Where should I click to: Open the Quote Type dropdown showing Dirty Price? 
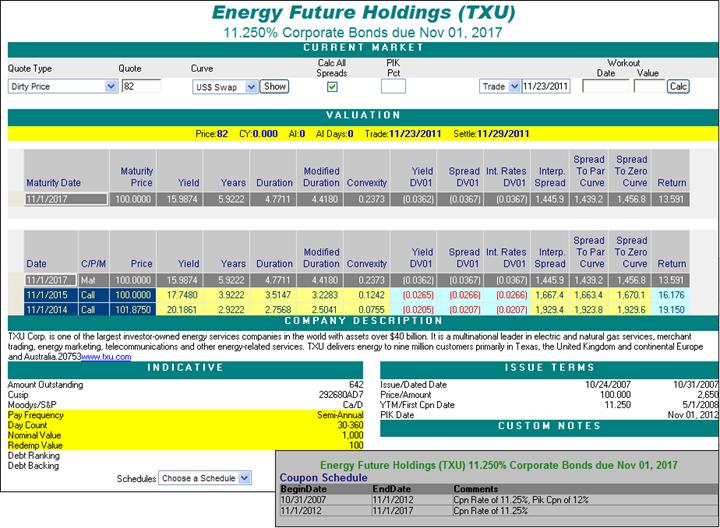[x=63, y=86]
